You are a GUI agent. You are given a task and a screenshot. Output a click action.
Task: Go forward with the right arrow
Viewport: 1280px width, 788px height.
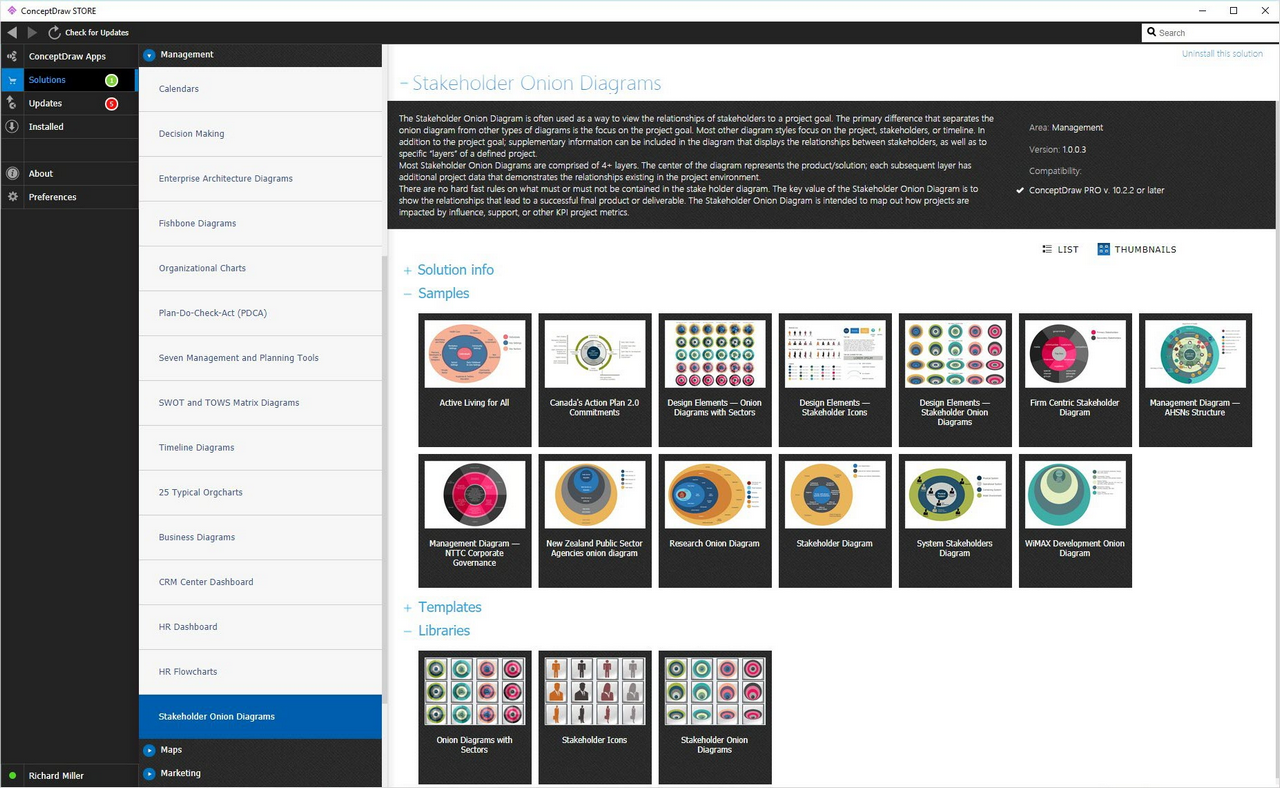[32, 33]
